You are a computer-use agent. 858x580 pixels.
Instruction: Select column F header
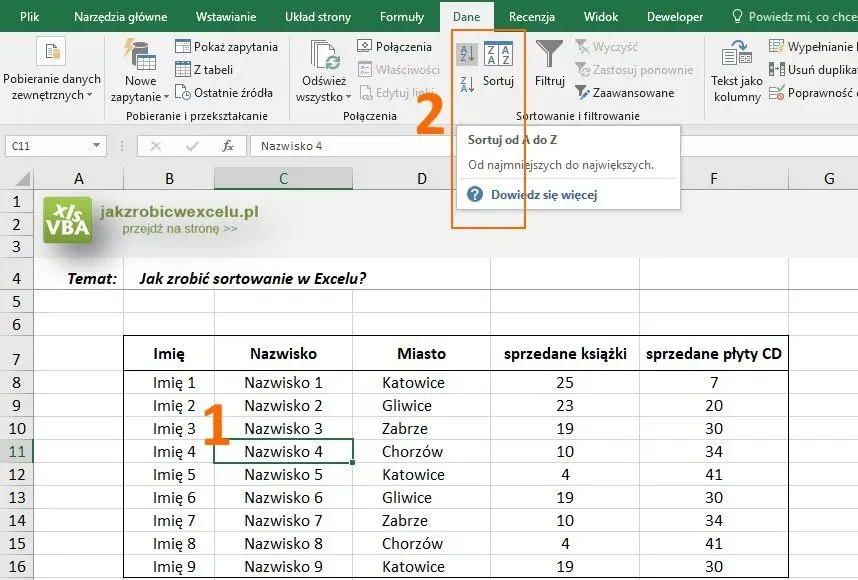[x=714, y=178]
